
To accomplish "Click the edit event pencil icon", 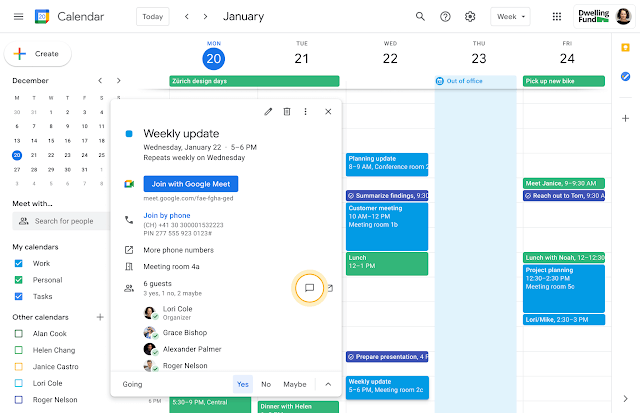I will tap(268, 112).
